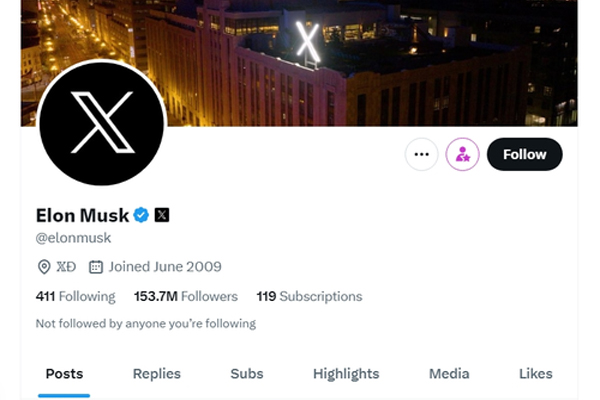
Task: Go to the Media tab
Action: [x=449, y=374]
